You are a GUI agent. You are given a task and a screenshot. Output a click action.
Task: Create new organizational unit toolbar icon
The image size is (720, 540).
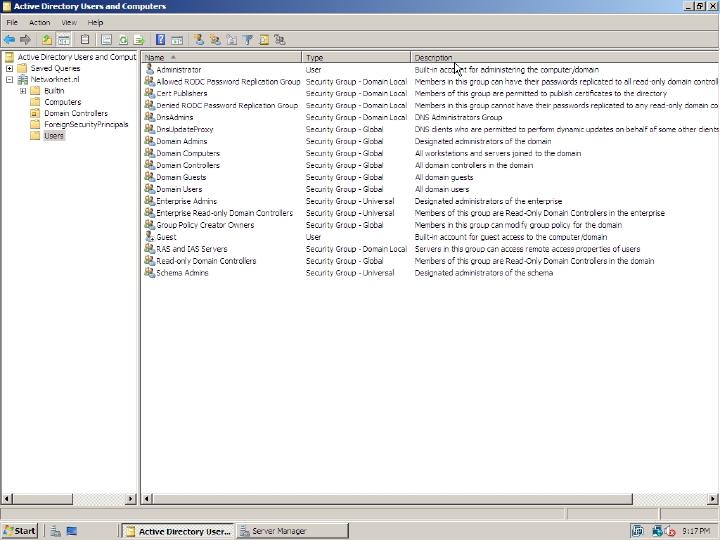tap(231, 40)
